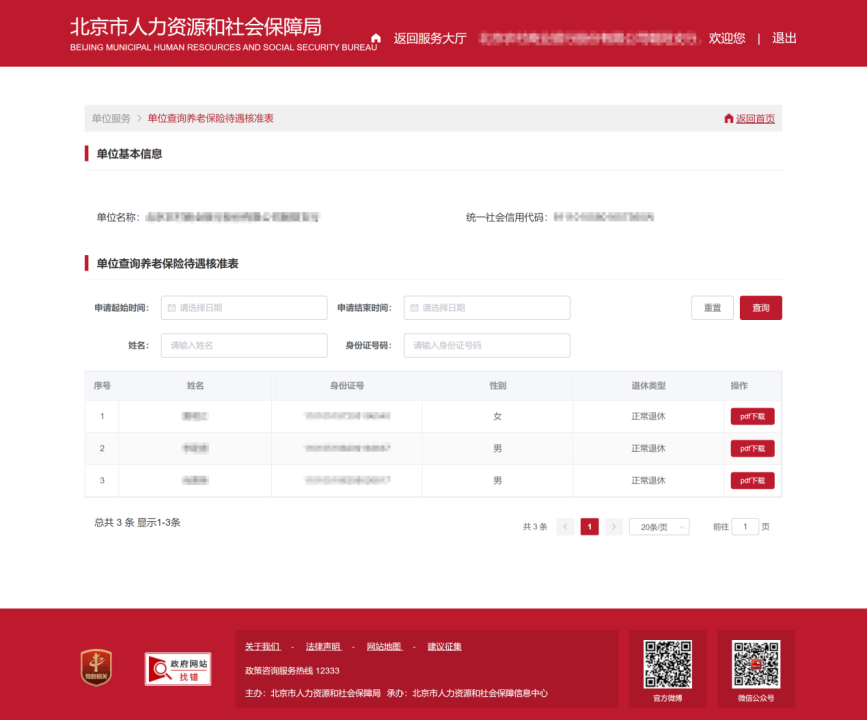Open the 法律声明 footer link
Screen dimensions: 867x720
tap(323, 647)
